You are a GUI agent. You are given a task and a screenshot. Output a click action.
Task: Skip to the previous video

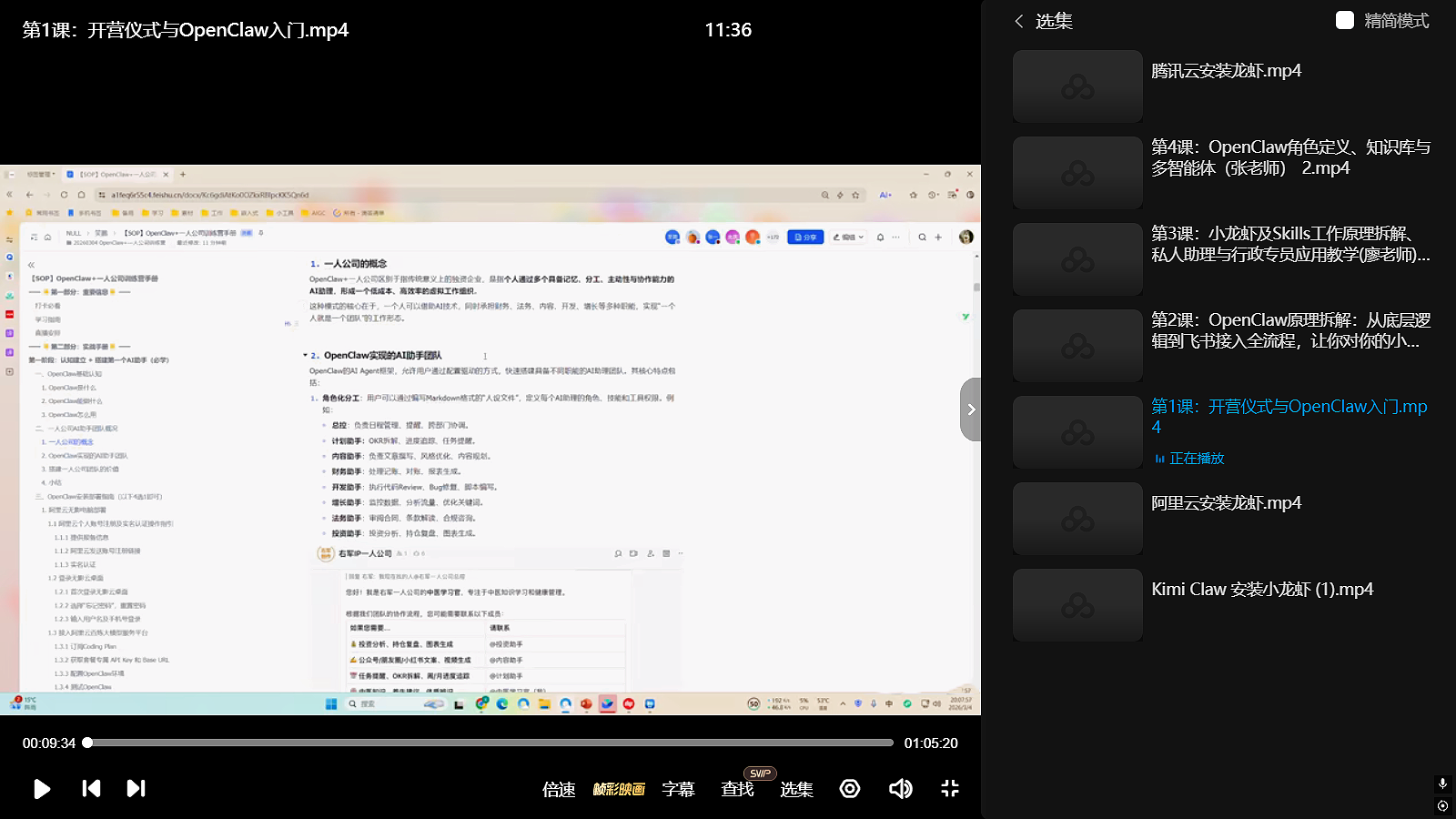click(91, 789)
